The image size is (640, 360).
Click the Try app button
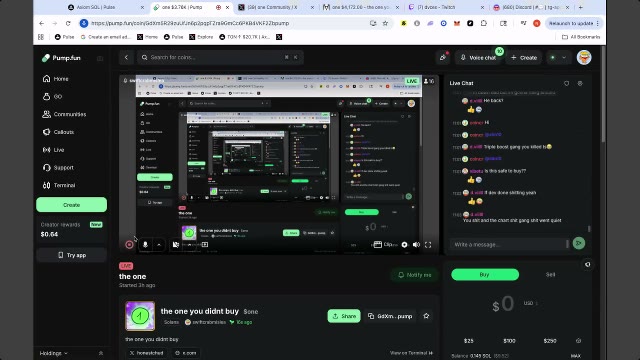click(71, 255)
